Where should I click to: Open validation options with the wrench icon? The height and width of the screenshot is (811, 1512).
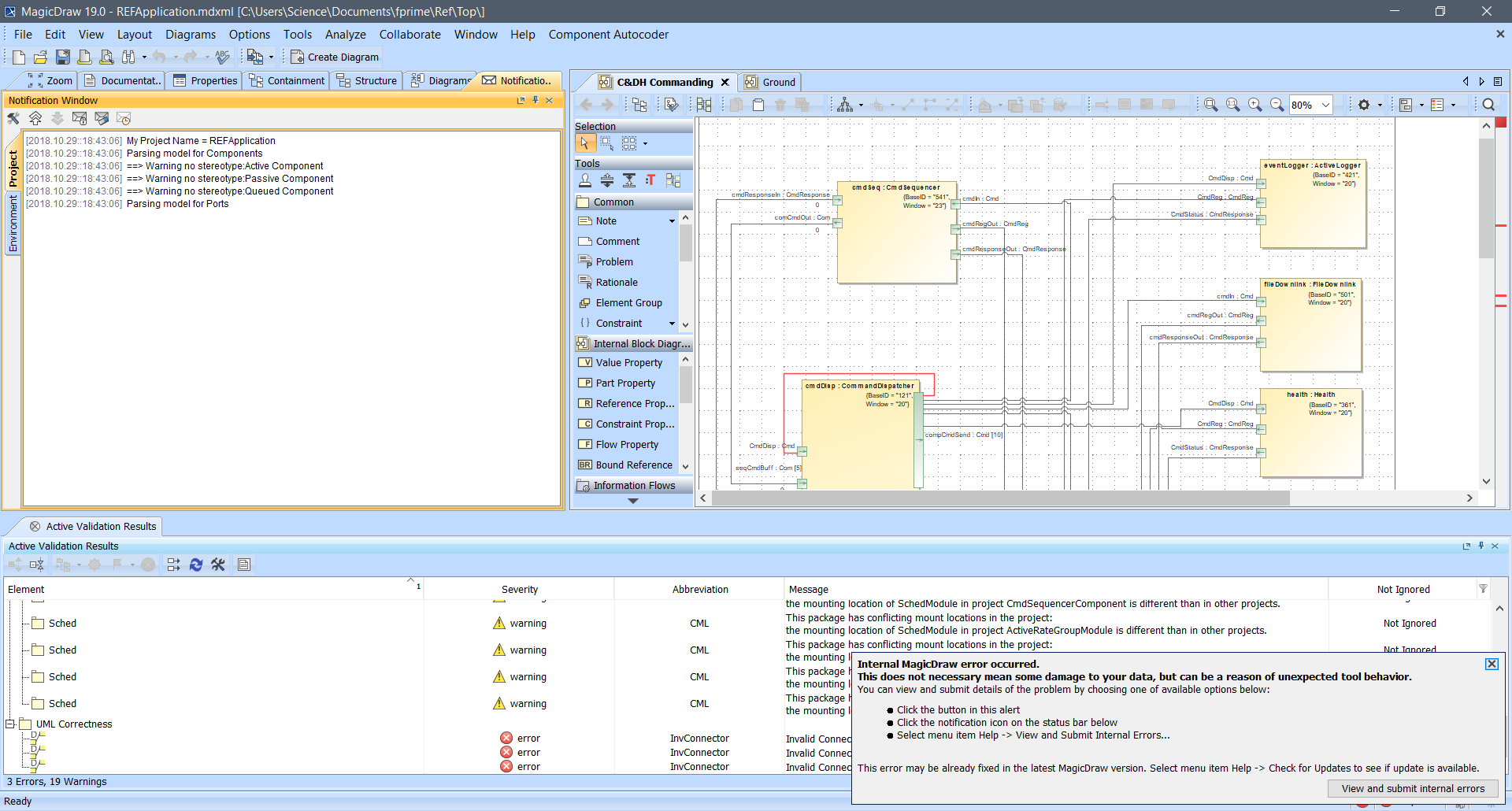click(x=219, y=565)
